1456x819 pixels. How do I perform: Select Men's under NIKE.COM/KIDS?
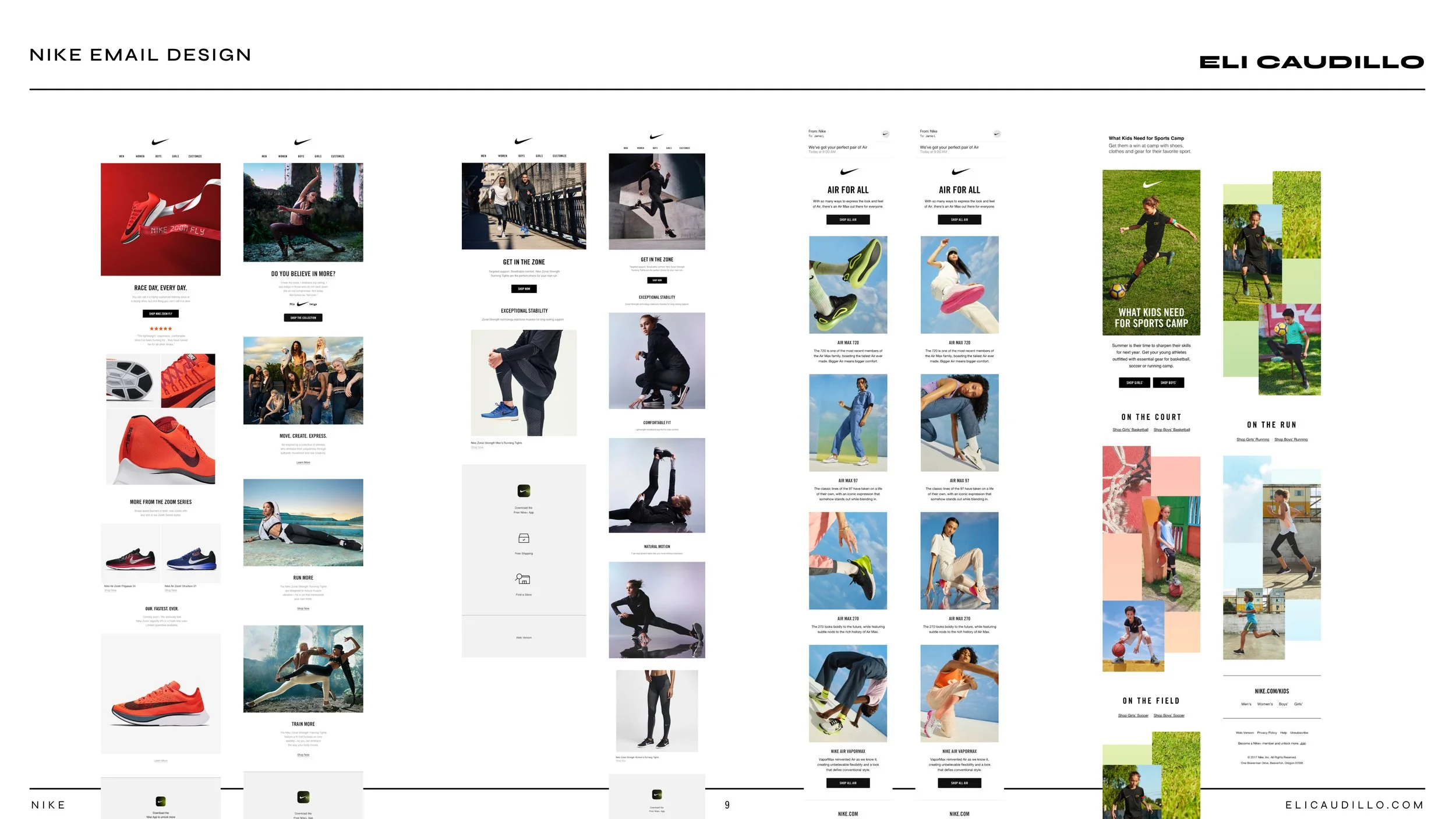1246,704
